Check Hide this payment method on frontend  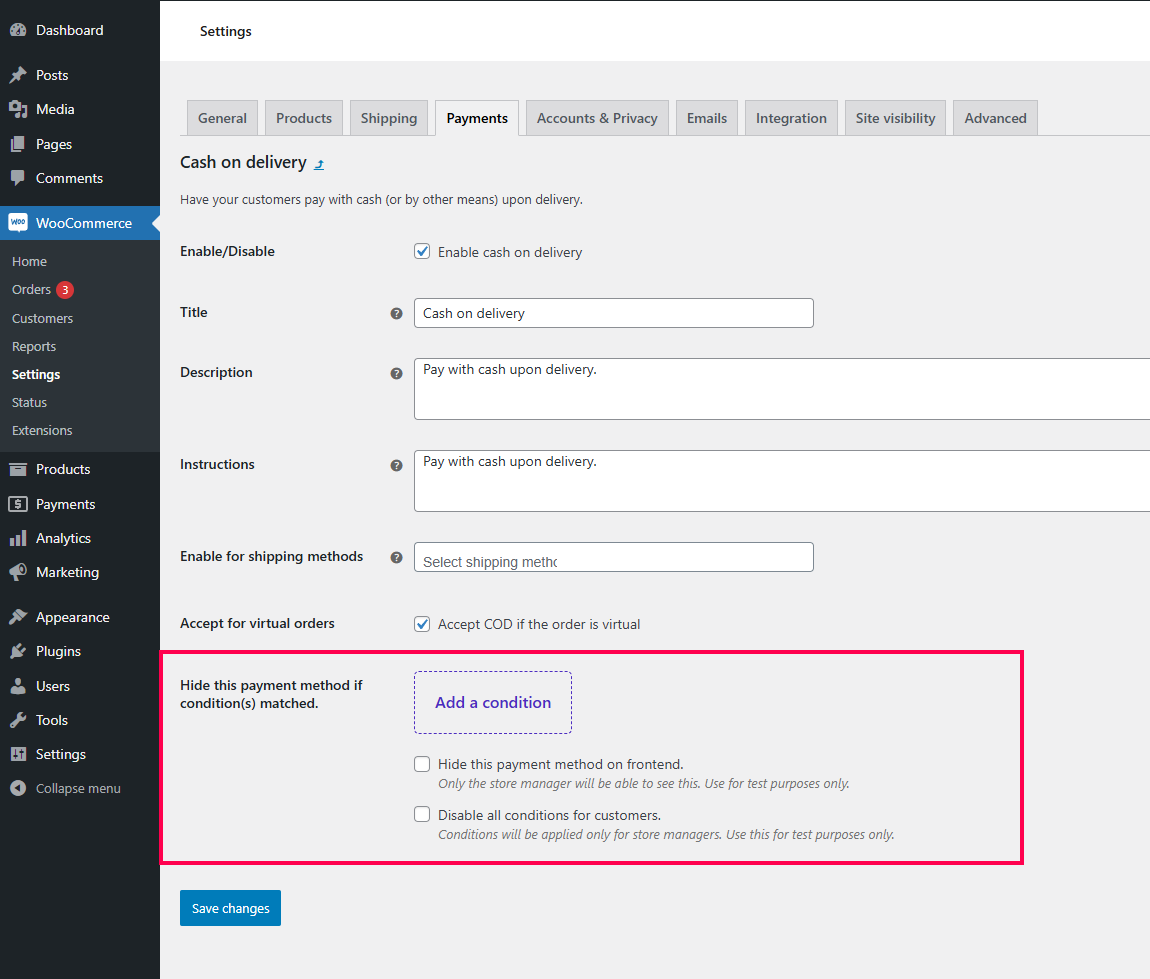(x=422, y=764)
